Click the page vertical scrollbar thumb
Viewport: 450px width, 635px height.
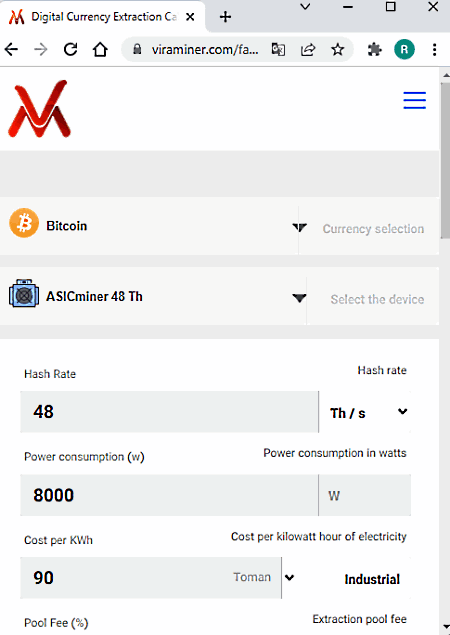446,162
